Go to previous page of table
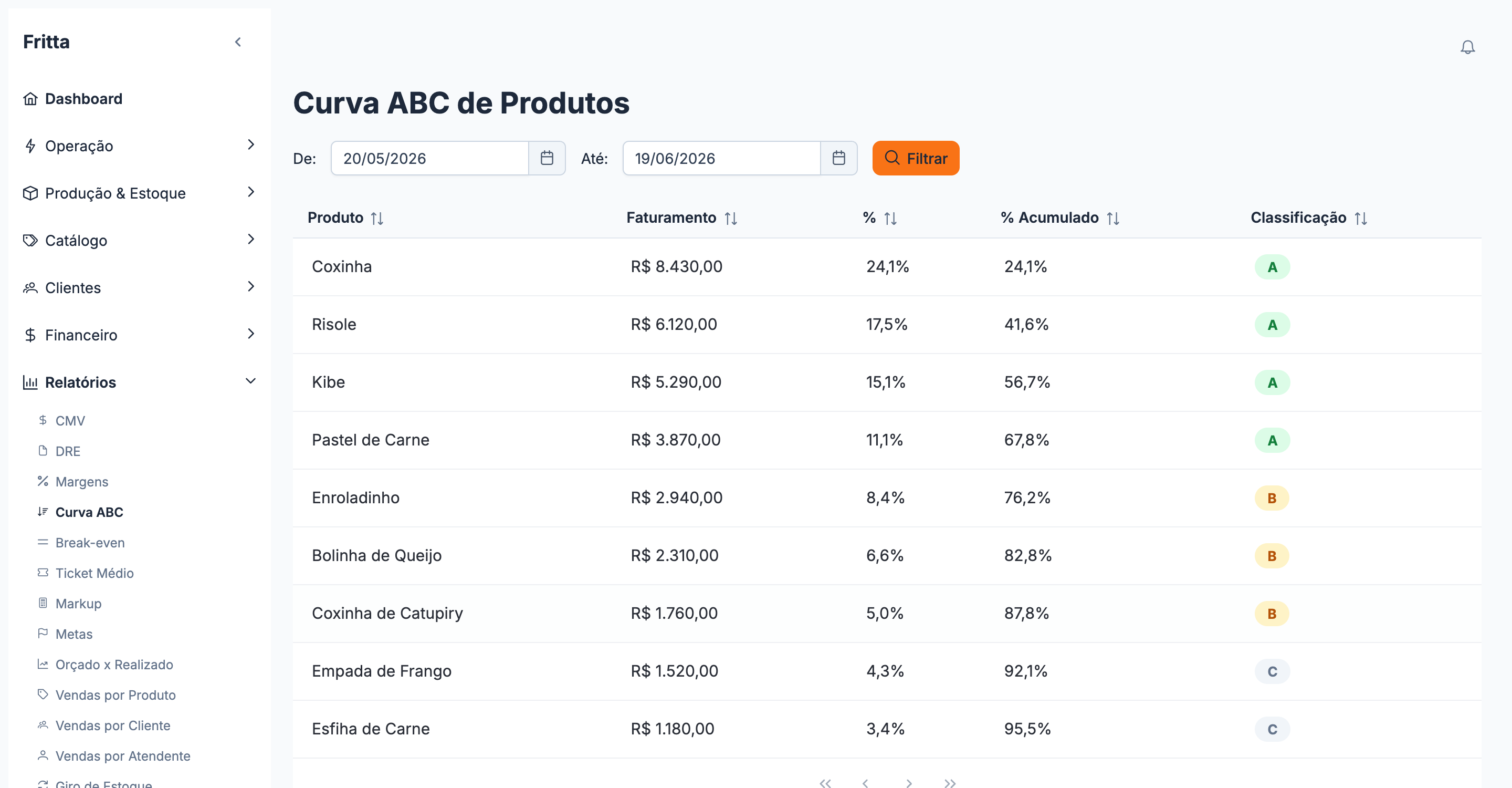1512x788 pixels. pos(865,783)
